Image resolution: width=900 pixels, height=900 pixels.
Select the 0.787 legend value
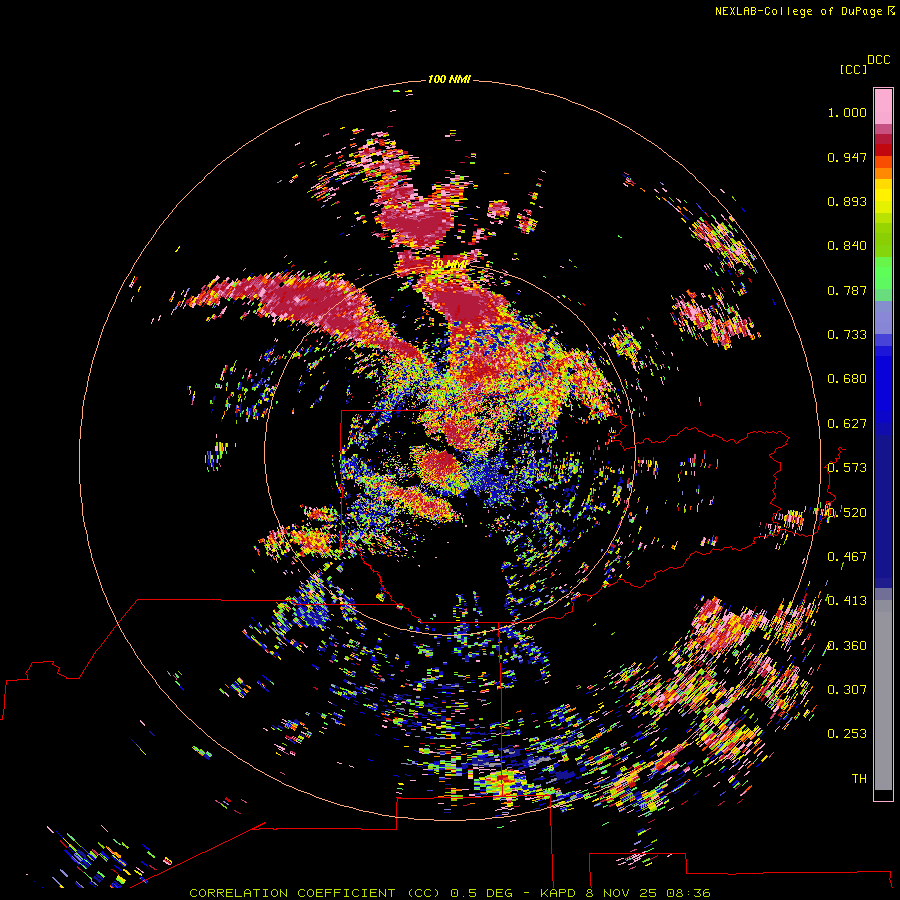847,290
